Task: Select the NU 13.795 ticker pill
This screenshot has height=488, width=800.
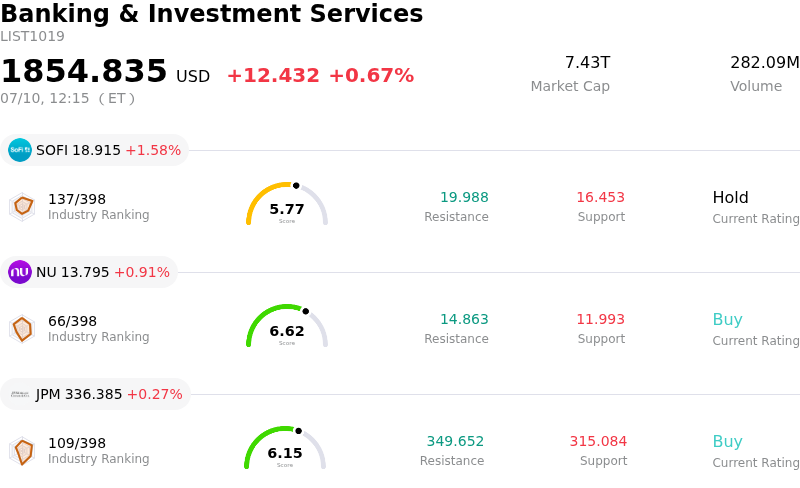Action: point(89,272)
